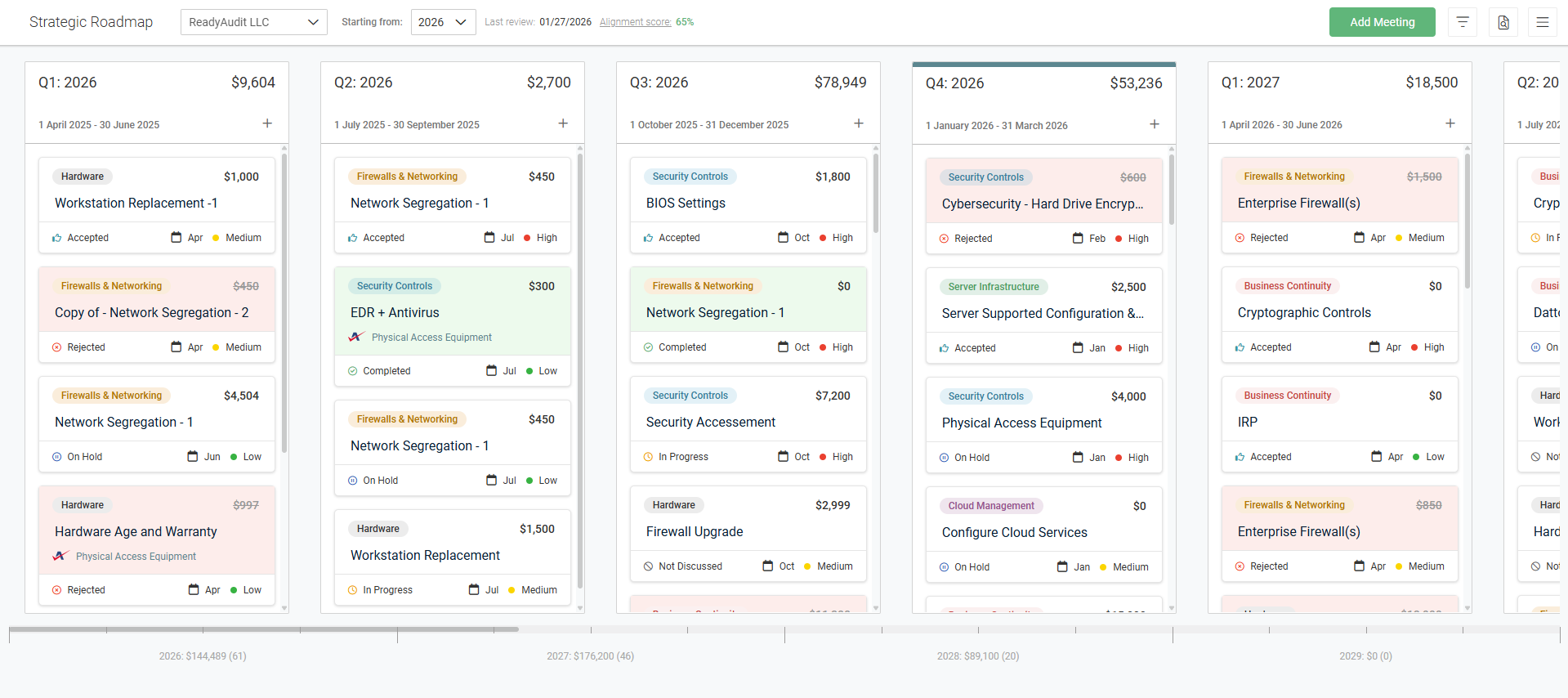The width and height of the screenshot is (1568, 698).
Task: Click the filter icon in top toolbar
Action: pyautogui.click(x=1463, y=22)
